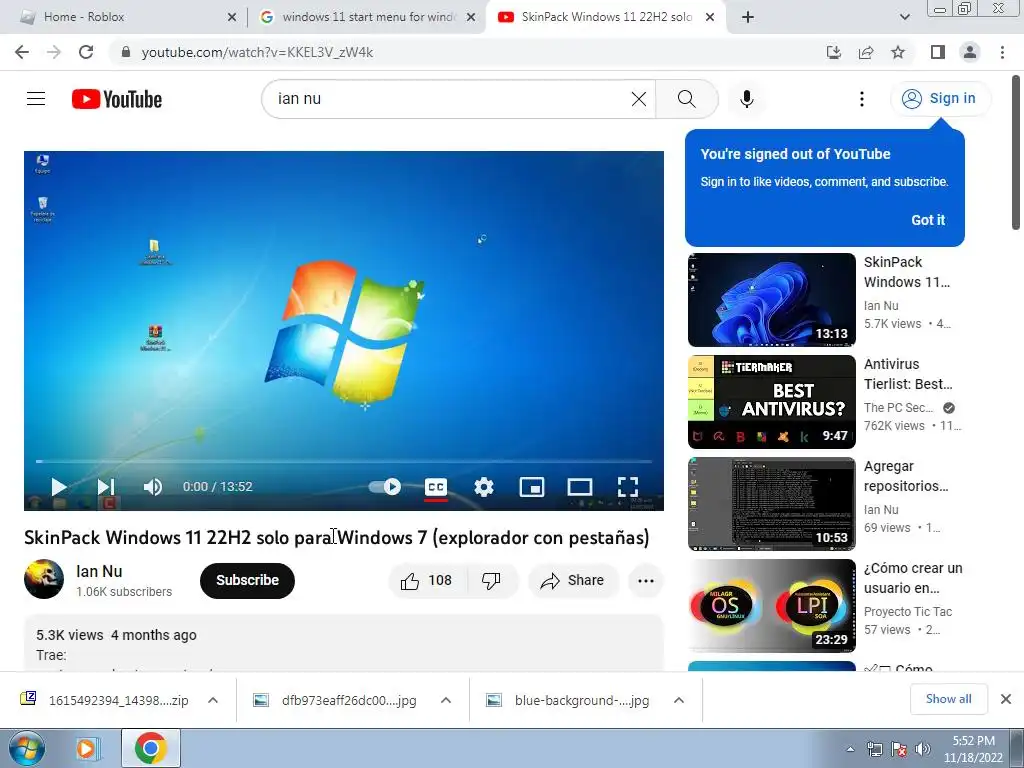This screenshot has width=1024, height=768.
Task: Click the taskbar clock 5:52 PM
Action: (973, 749)
